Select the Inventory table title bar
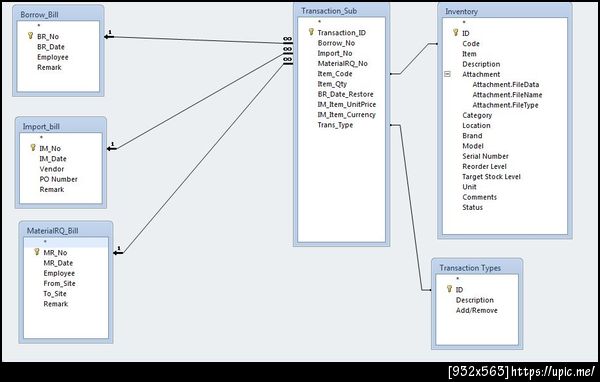 [x=505, y=11]
